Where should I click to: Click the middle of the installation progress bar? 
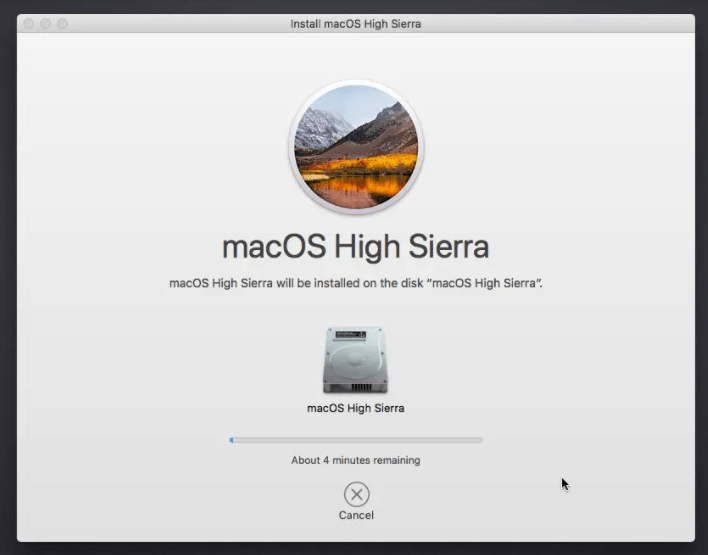[x=356, y=439]
